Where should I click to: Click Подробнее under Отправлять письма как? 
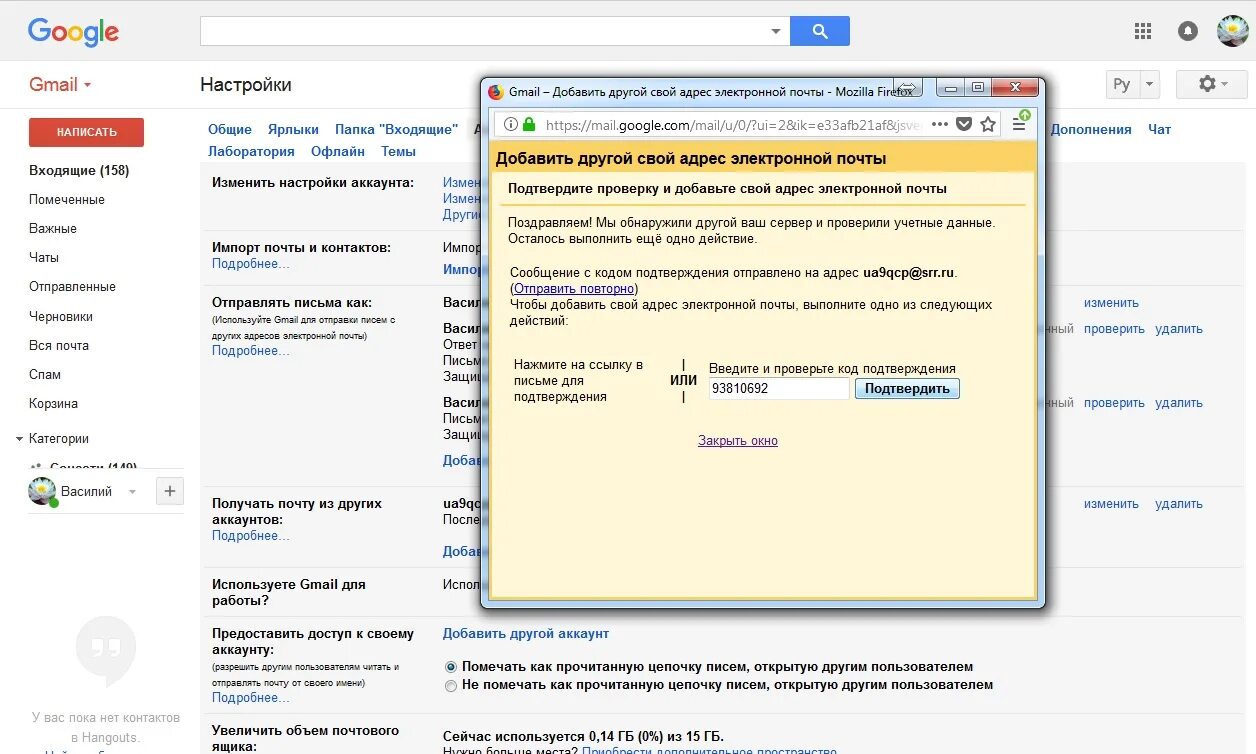tap(251, 351)
